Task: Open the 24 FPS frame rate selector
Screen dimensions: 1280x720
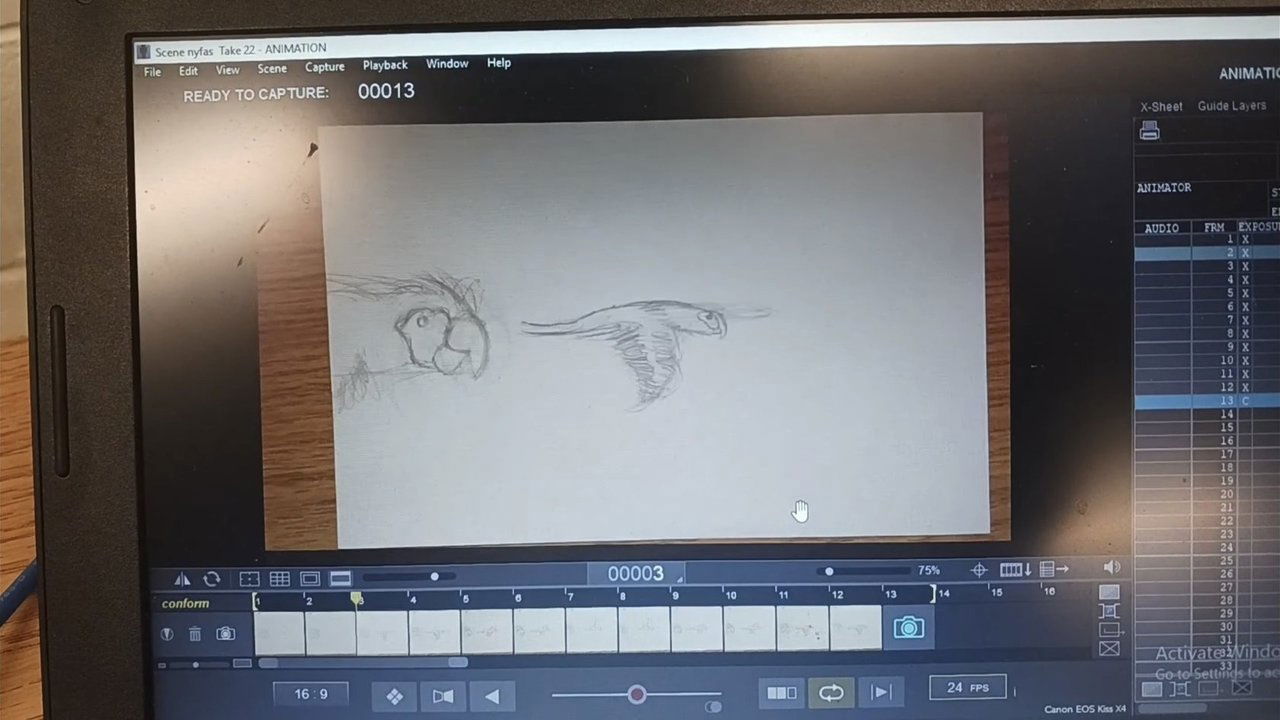Action: coord(968,688)
